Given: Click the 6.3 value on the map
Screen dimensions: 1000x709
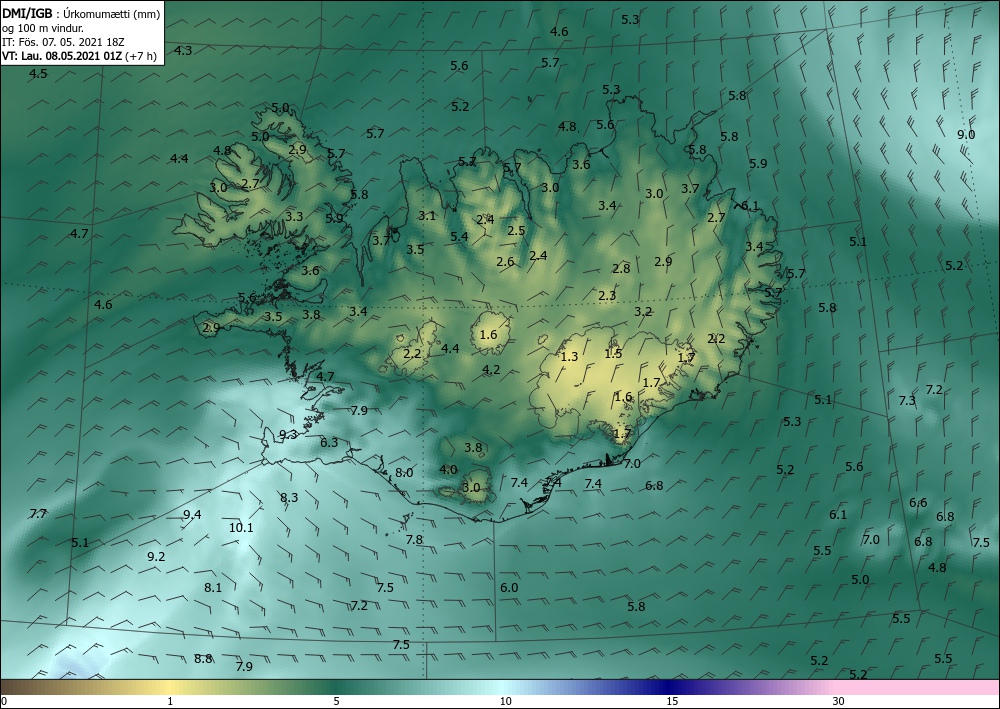Looking at the screenshot, I should 329,442.
